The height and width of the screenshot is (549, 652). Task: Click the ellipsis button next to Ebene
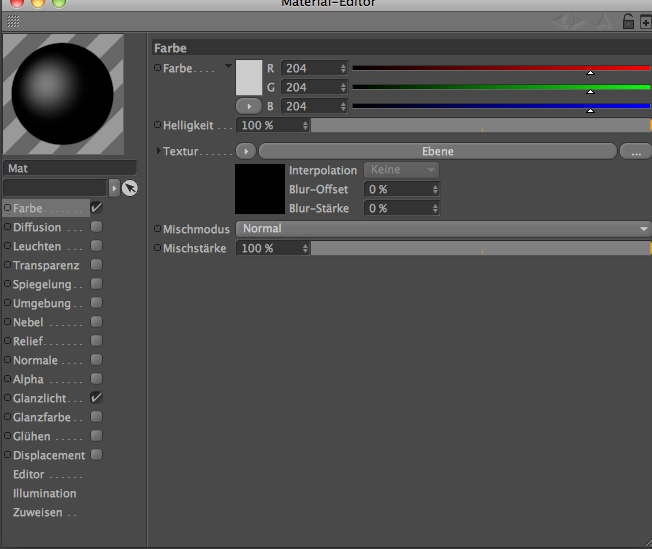[x=636, y=151]
